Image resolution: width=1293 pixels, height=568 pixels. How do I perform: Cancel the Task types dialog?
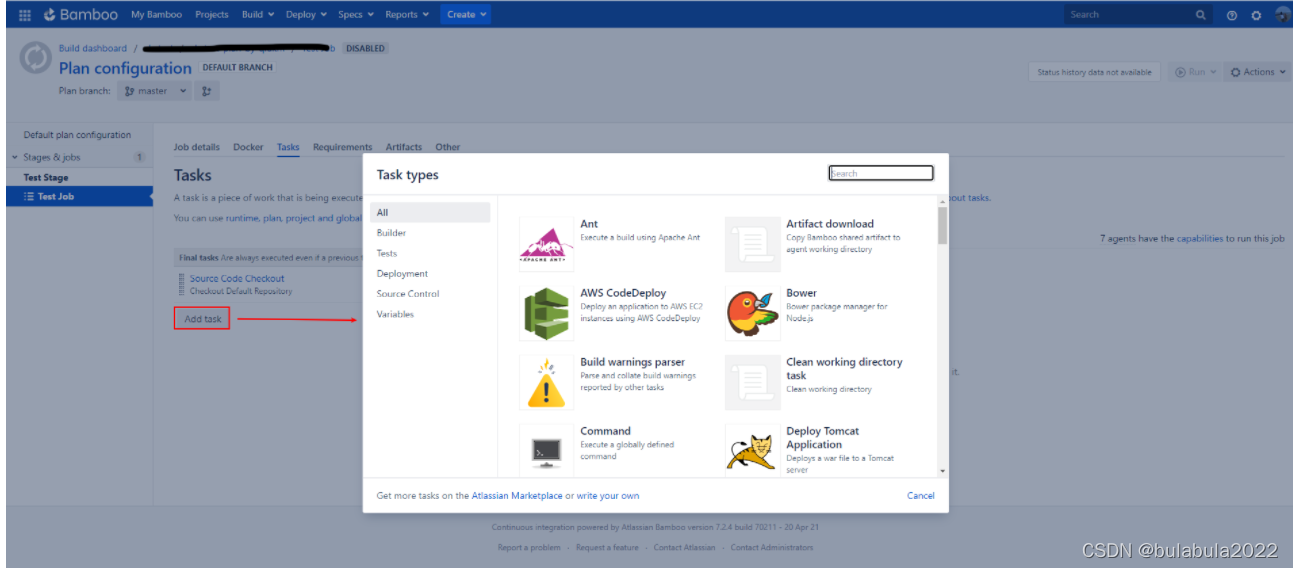921,496
